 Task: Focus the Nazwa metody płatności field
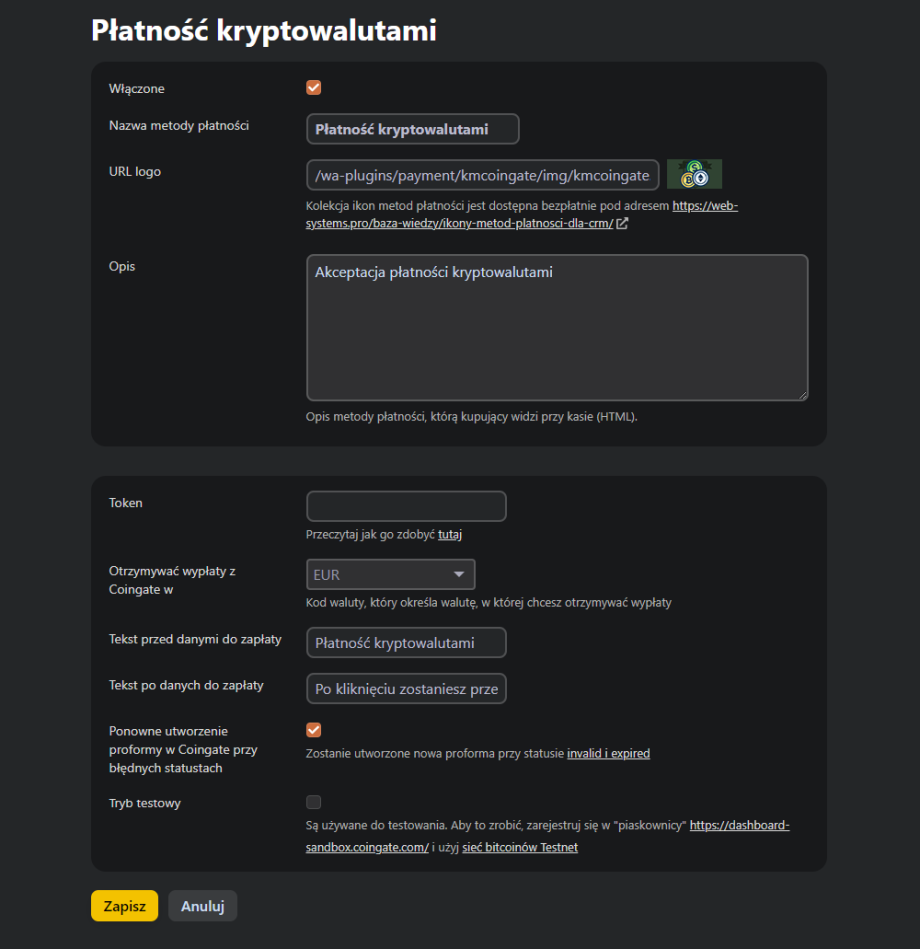(412, 129)
